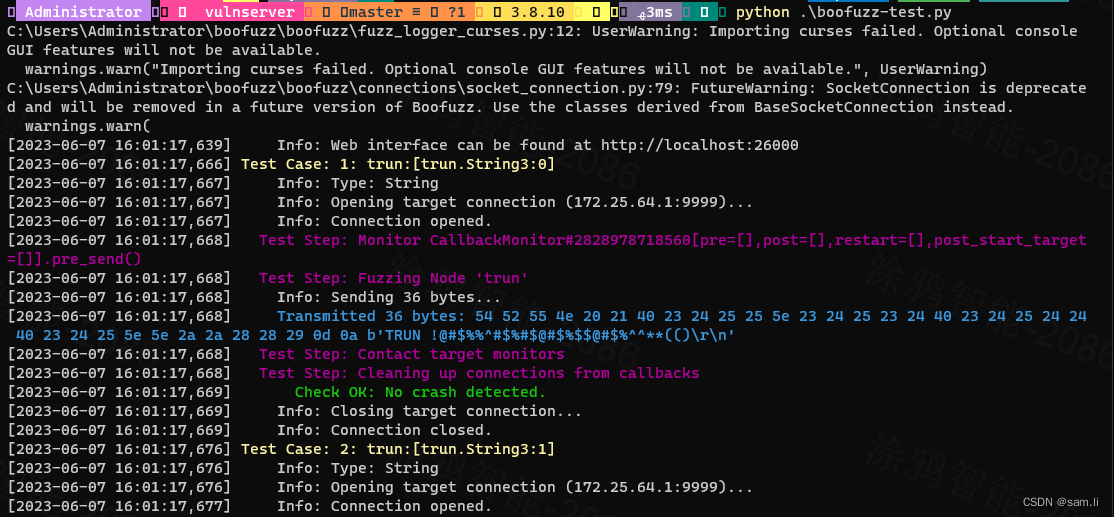Image resolution: width=1114 pixels, height=517 pixels.
Task: Click the Test Step: Contact target monitors line
Action: 411,354
